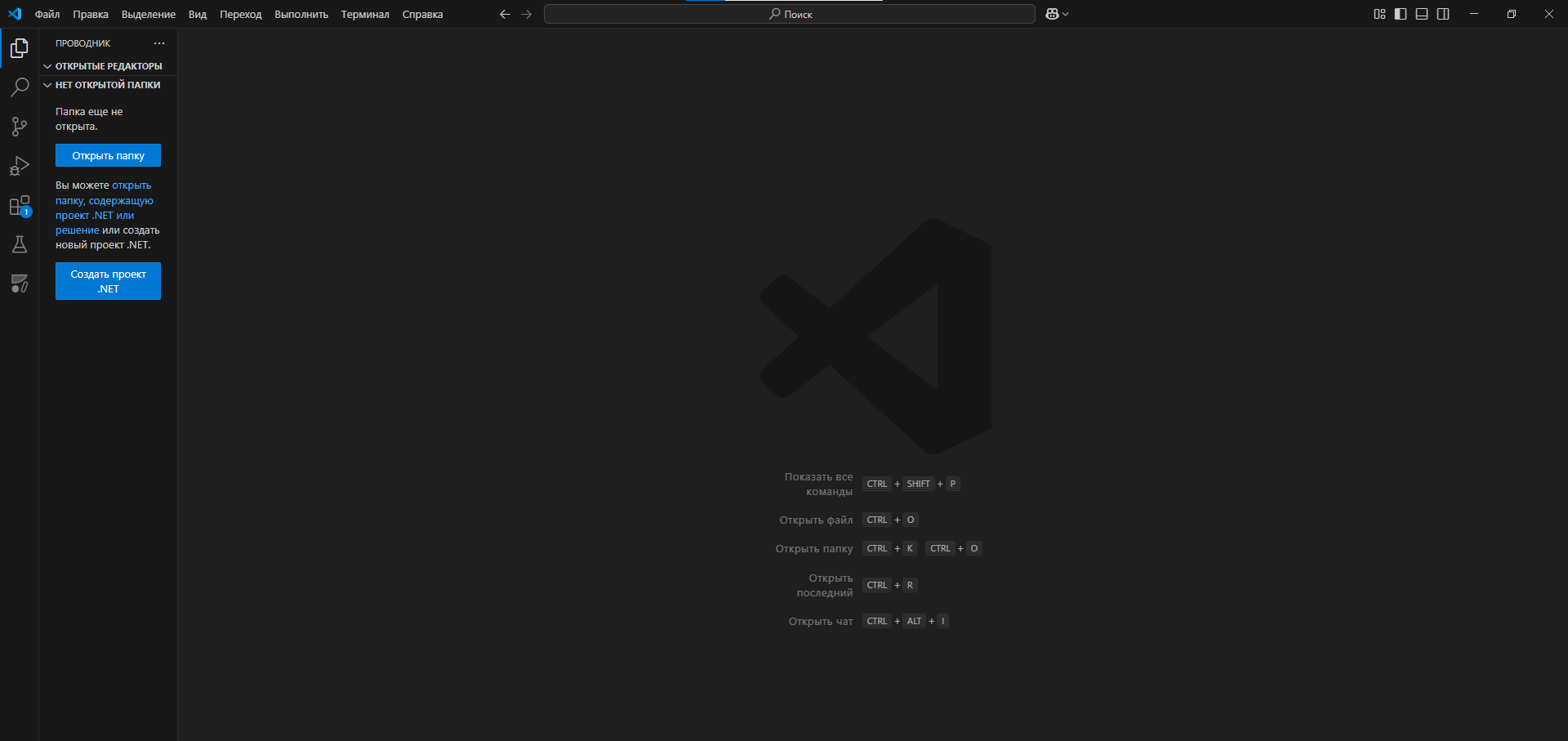
Task: Click the 'Открыть папку' watermark hint text
Action: click(814, 548)
